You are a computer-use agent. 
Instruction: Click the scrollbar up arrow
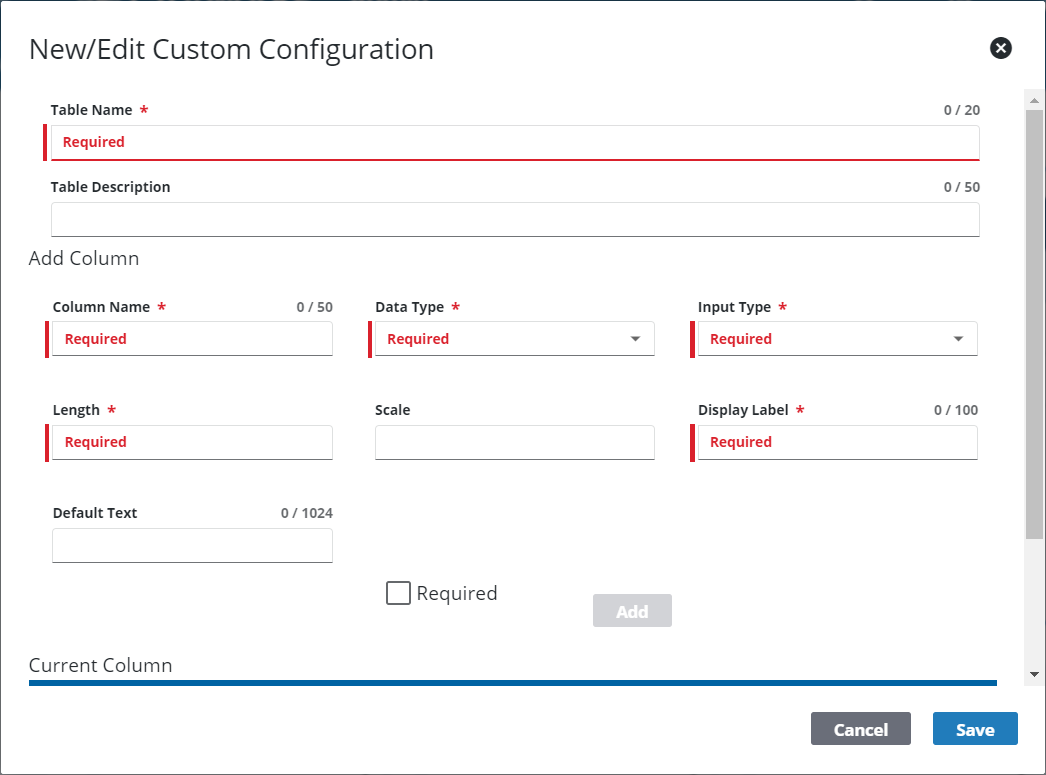pos(1034,98)
